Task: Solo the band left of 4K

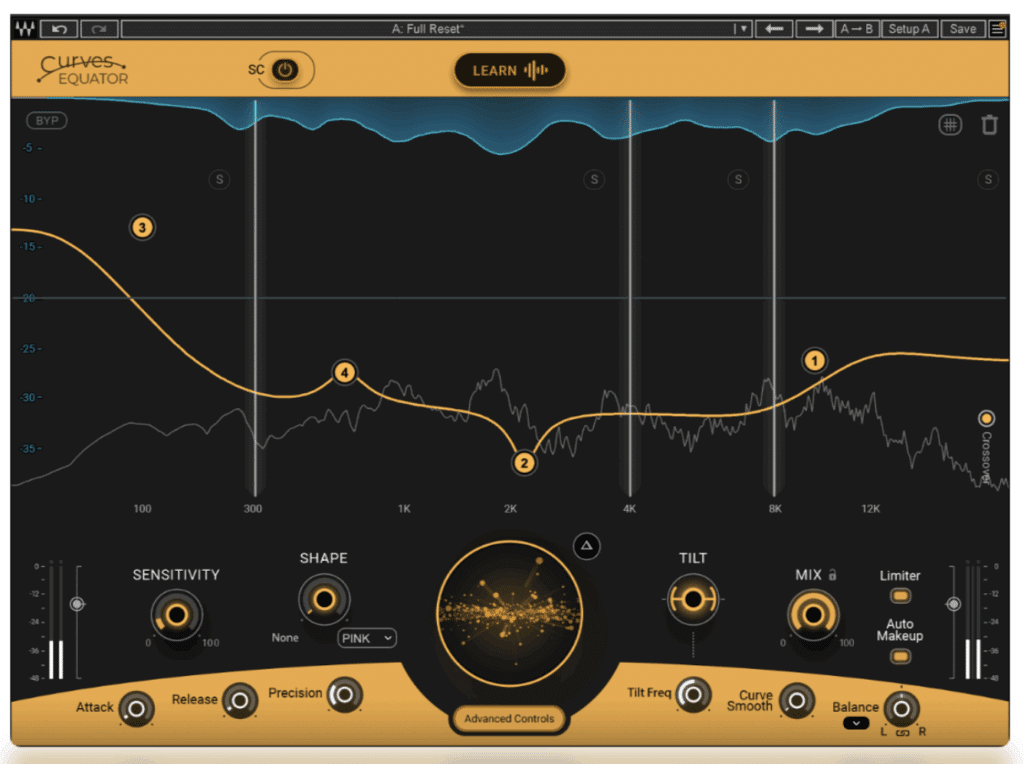Action: [594, 180]
